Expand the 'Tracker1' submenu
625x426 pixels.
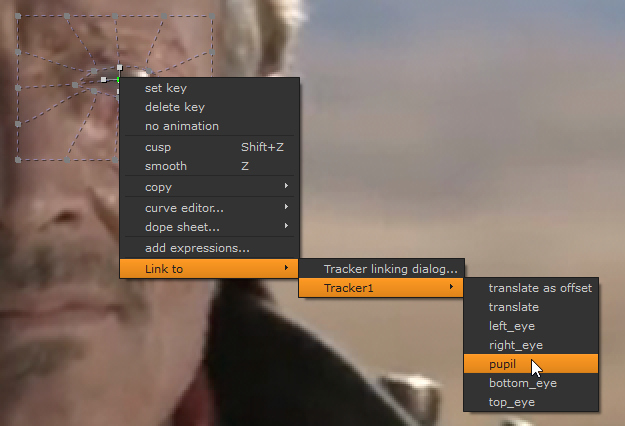coord(349,288)
